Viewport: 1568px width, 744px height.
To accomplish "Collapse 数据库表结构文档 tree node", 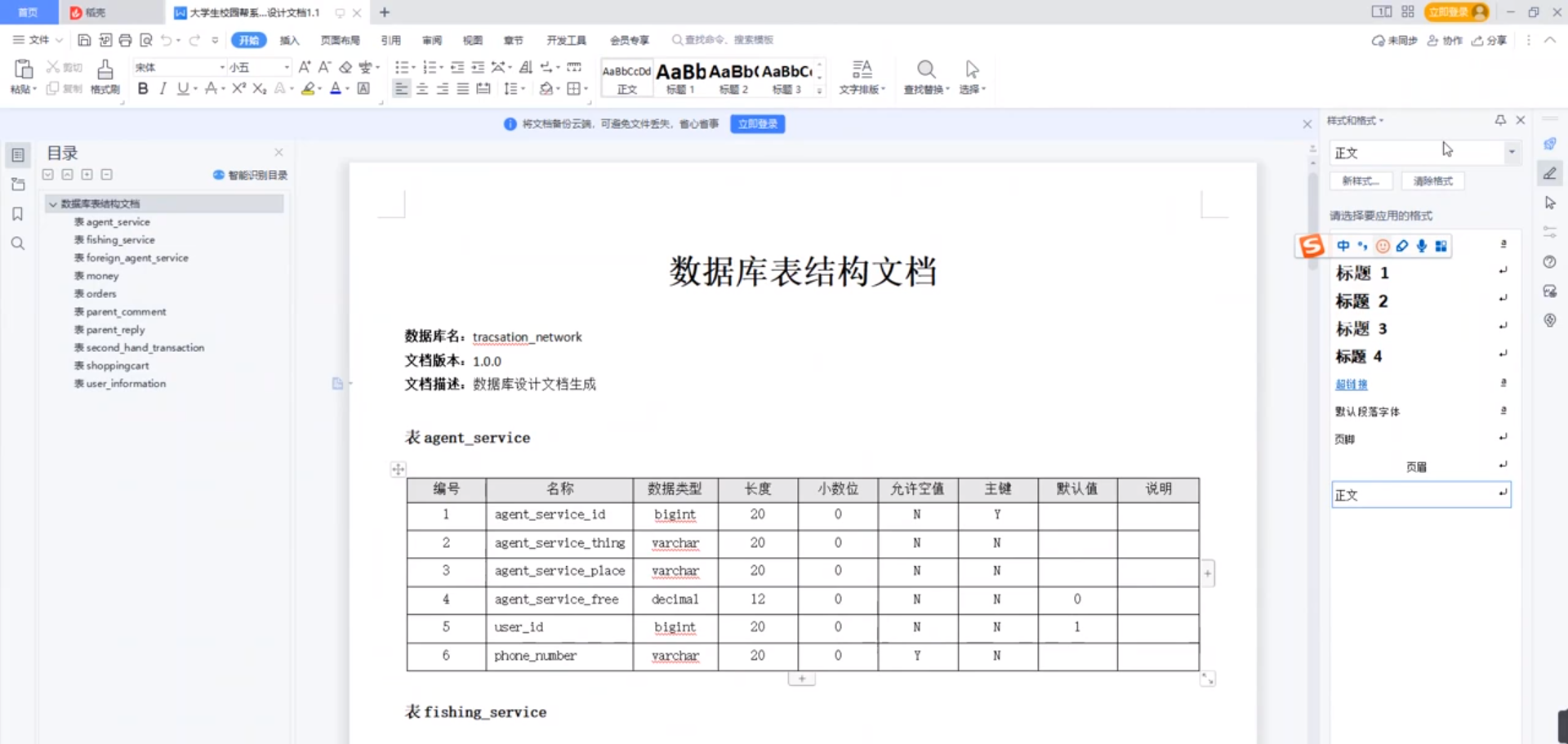I will [x=52, y=203].
